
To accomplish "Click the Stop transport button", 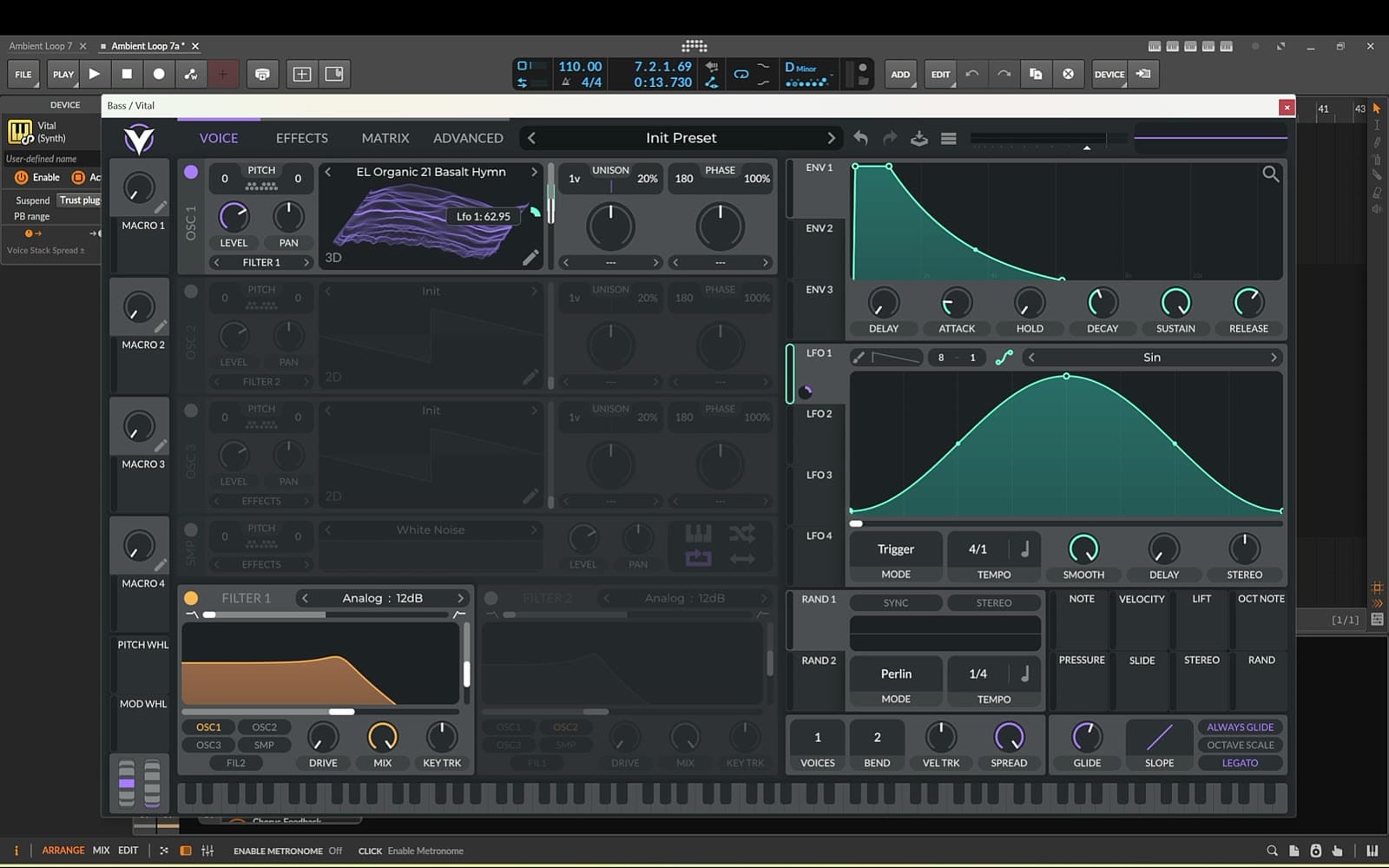I will click(127, 74).
